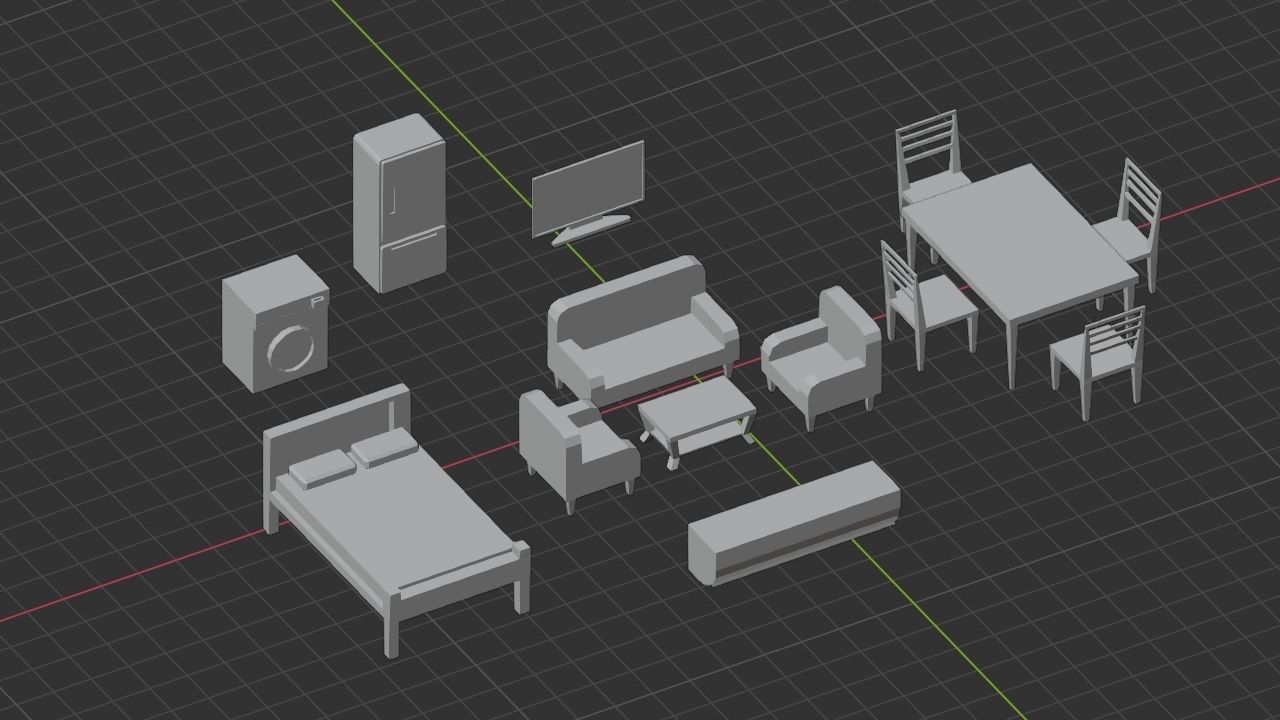Image resolution: width=1280 pixels, height=720 pixels.
Task: Select the dining chair closest to the armchair
Action: click(927, 303)
